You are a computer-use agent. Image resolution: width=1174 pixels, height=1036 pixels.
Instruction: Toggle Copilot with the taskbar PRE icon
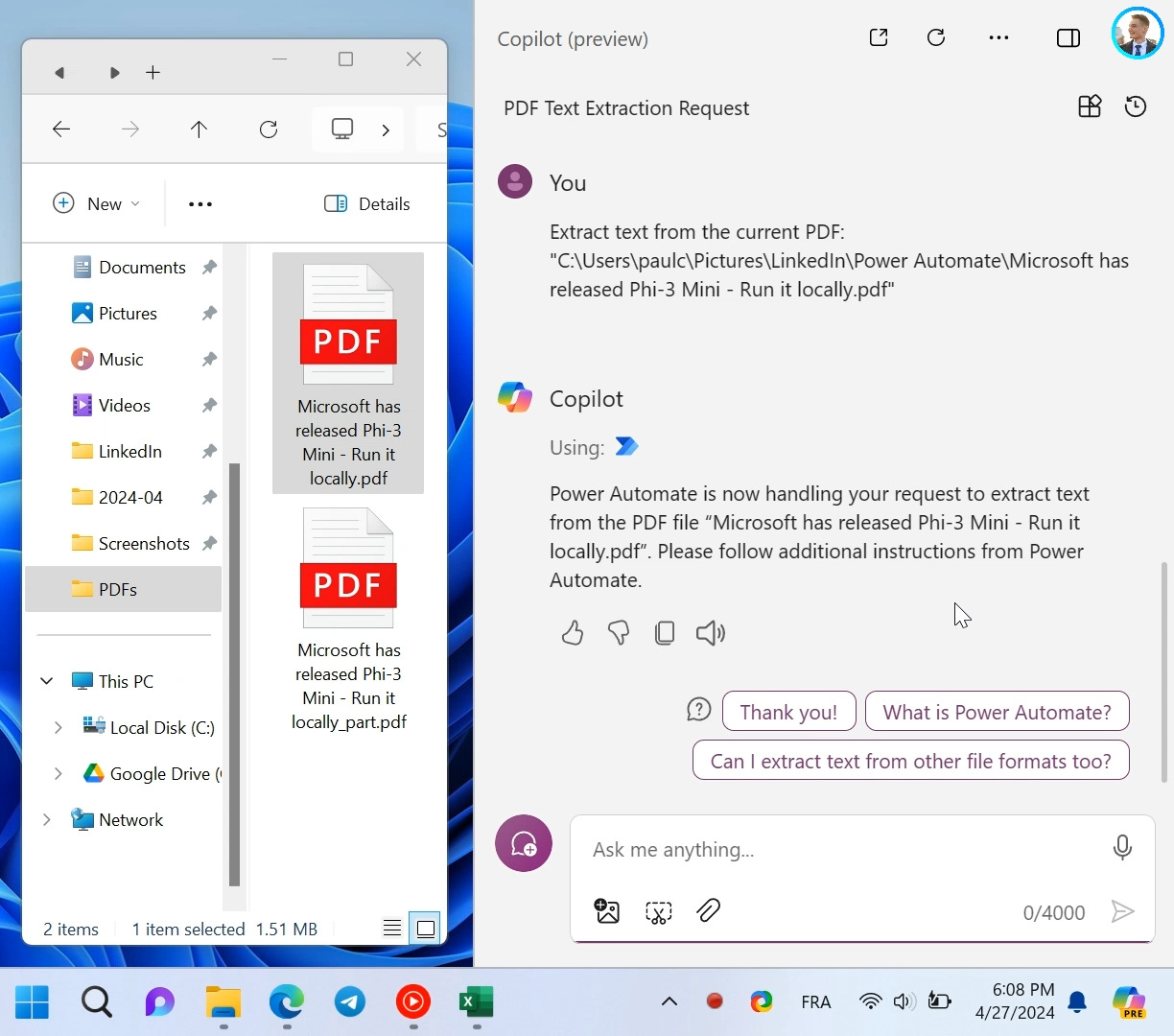pos(1129,1002)
